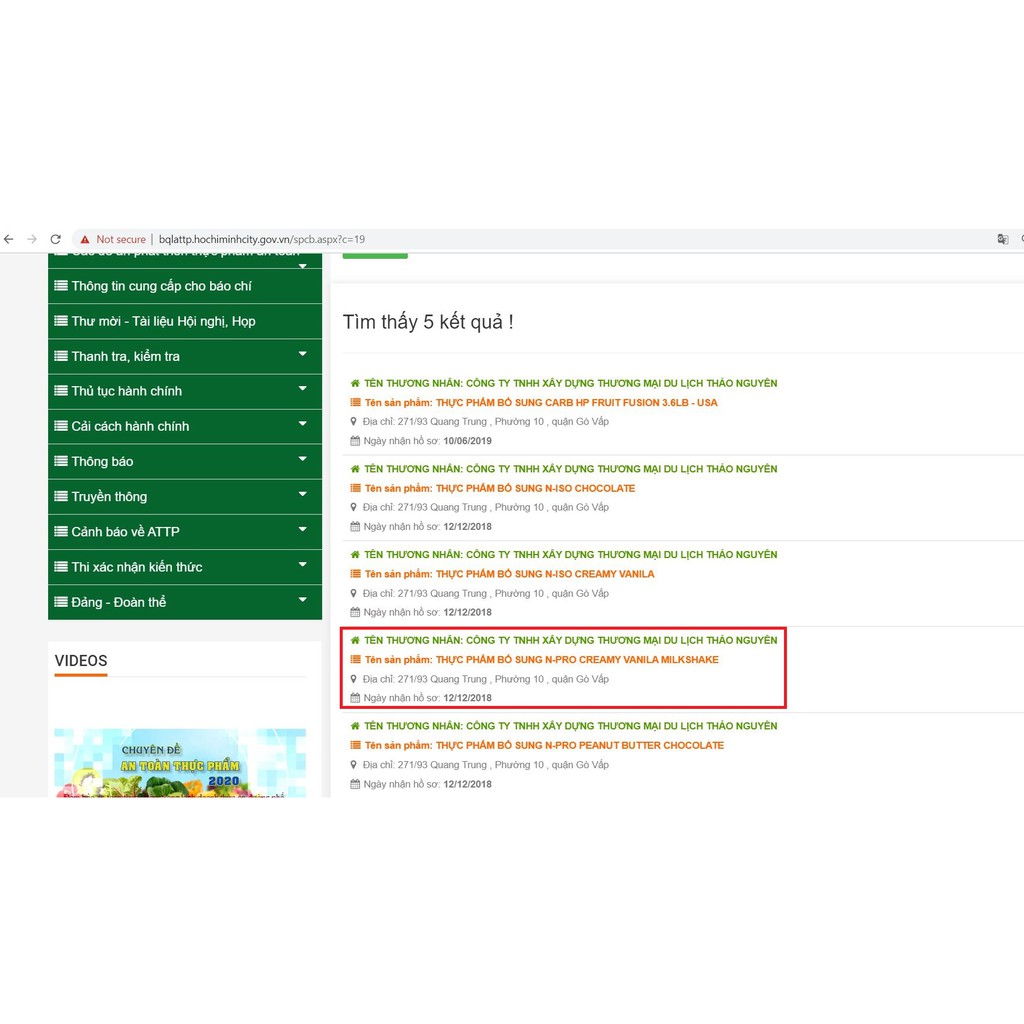Open Thư mời - Tài liệu Hội nghị, Họp

185,321
